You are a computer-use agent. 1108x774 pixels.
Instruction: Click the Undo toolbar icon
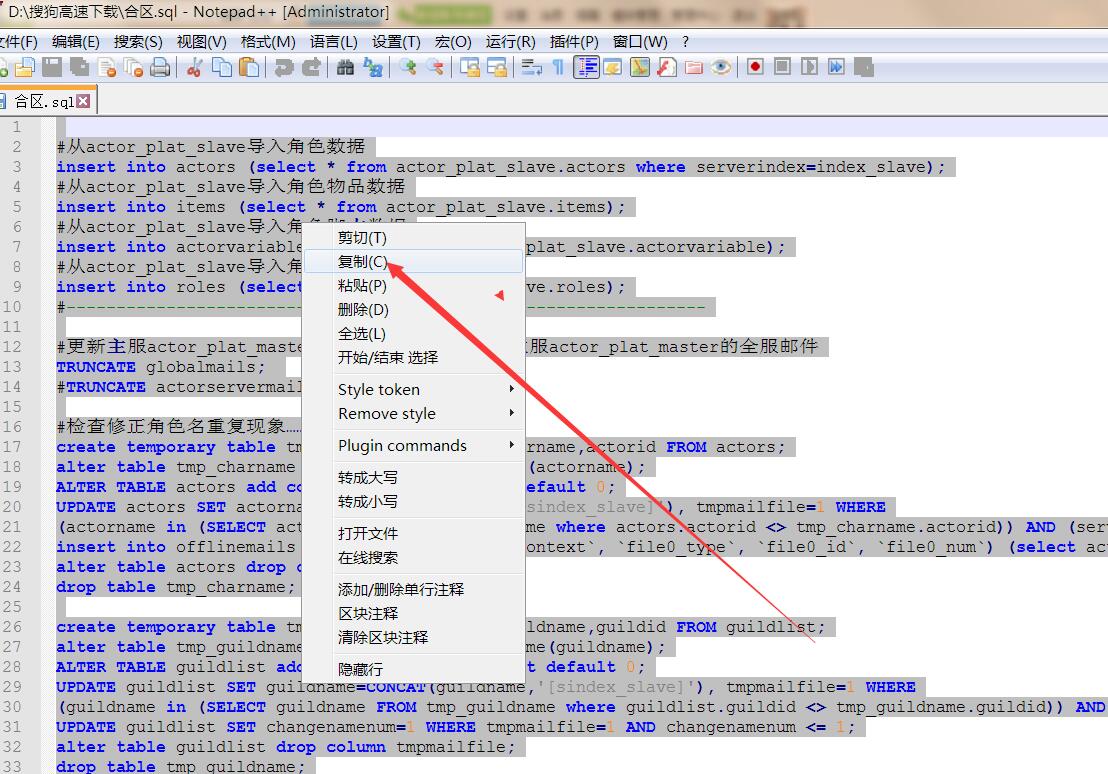[284, 67]
